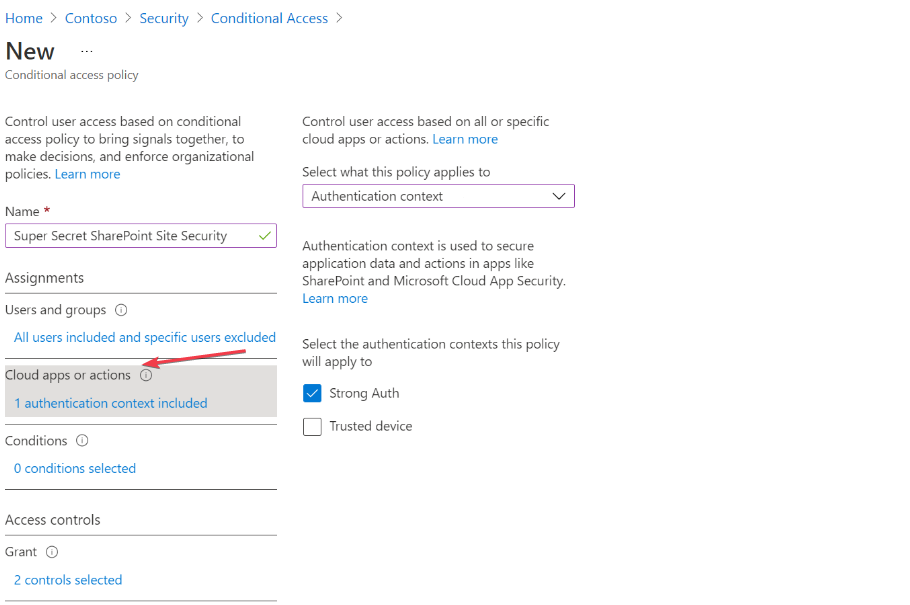Open 0 conditions selected link
910x605 pixels.
75,469
